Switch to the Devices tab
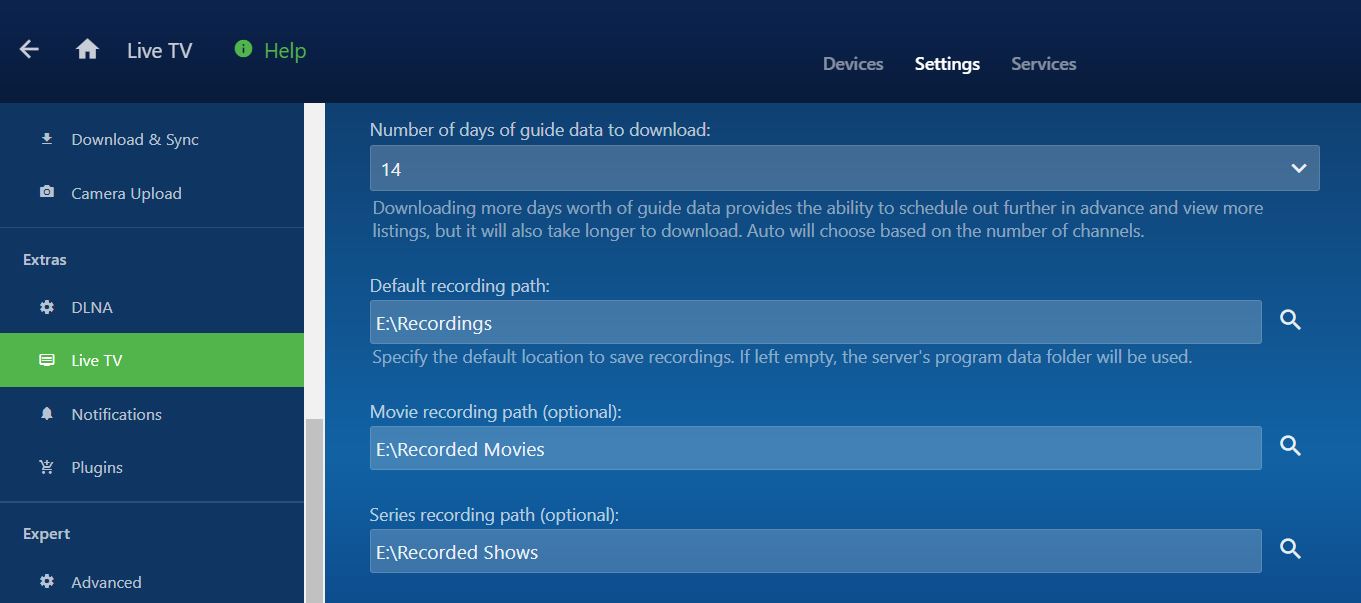The width and height of the screenshot is (1361, 603). click(x=853, y=64)
